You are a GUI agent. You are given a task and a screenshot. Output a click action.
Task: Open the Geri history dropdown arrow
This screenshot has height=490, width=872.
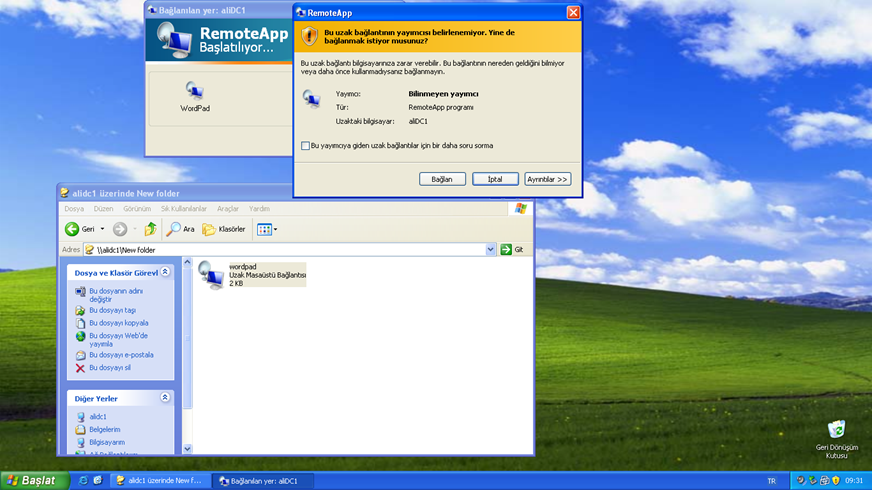[x=102, y=229]
